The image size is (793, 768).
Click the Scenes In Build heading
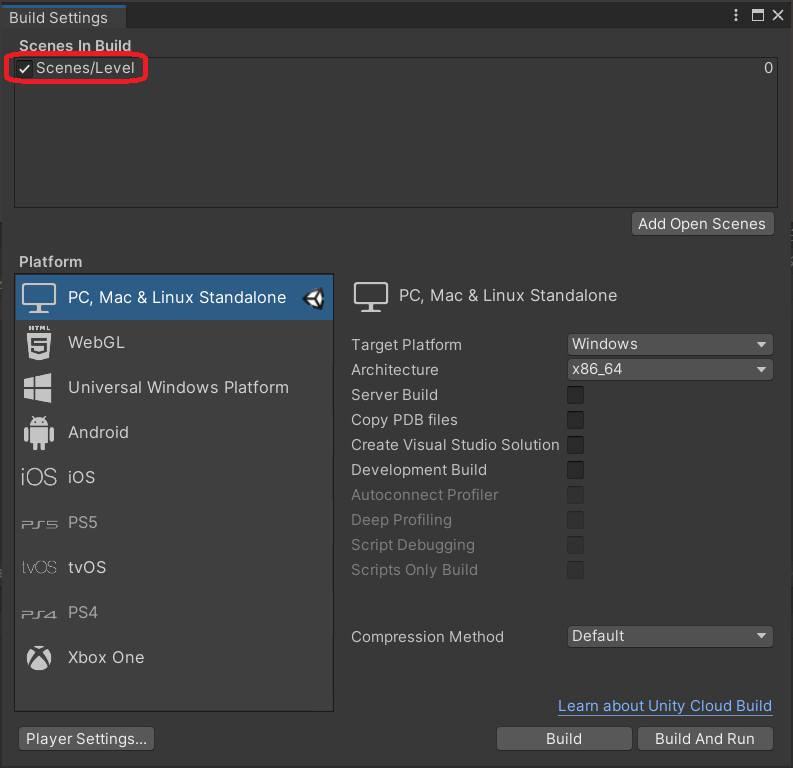(75, 46)
